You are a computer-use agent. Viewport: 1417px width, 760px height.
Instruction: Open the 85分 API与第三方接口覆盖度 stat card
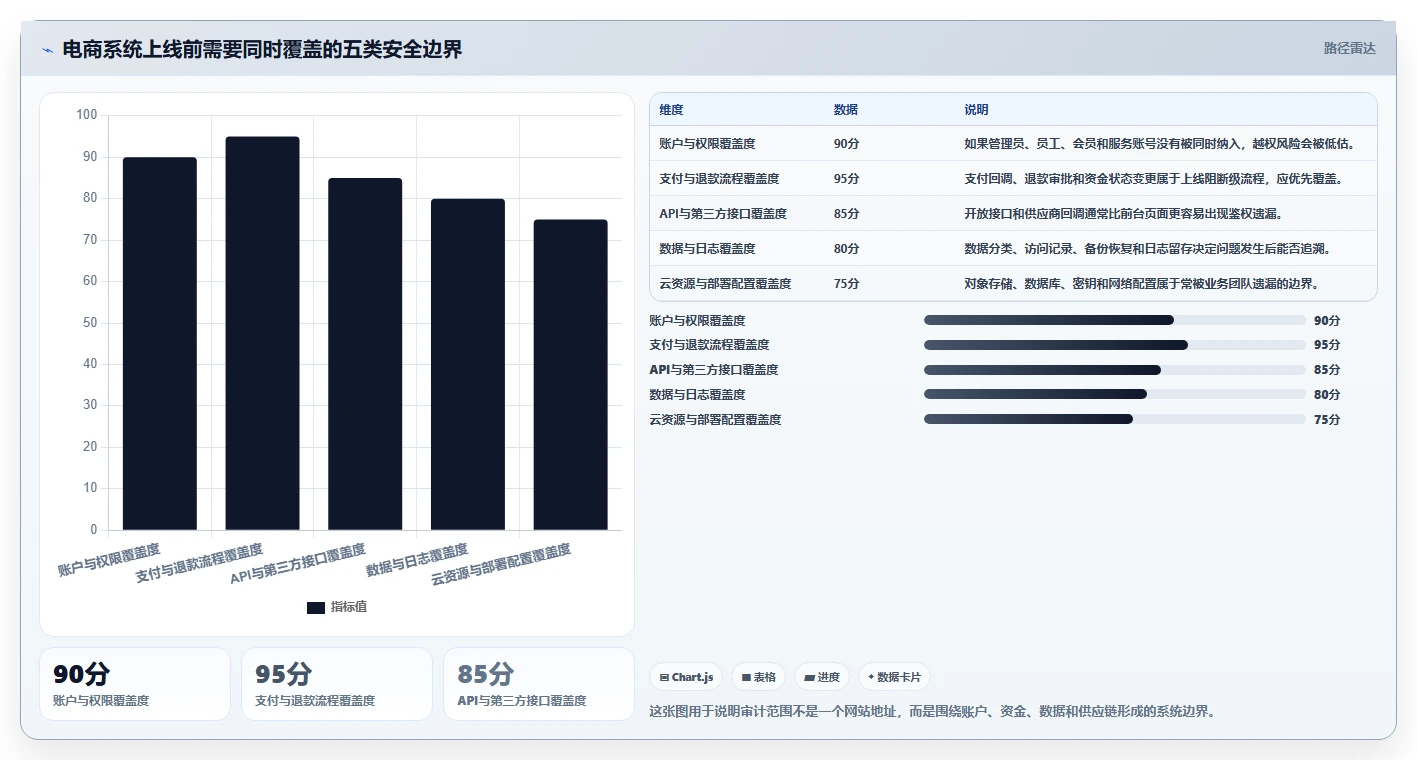pos(539,684)
